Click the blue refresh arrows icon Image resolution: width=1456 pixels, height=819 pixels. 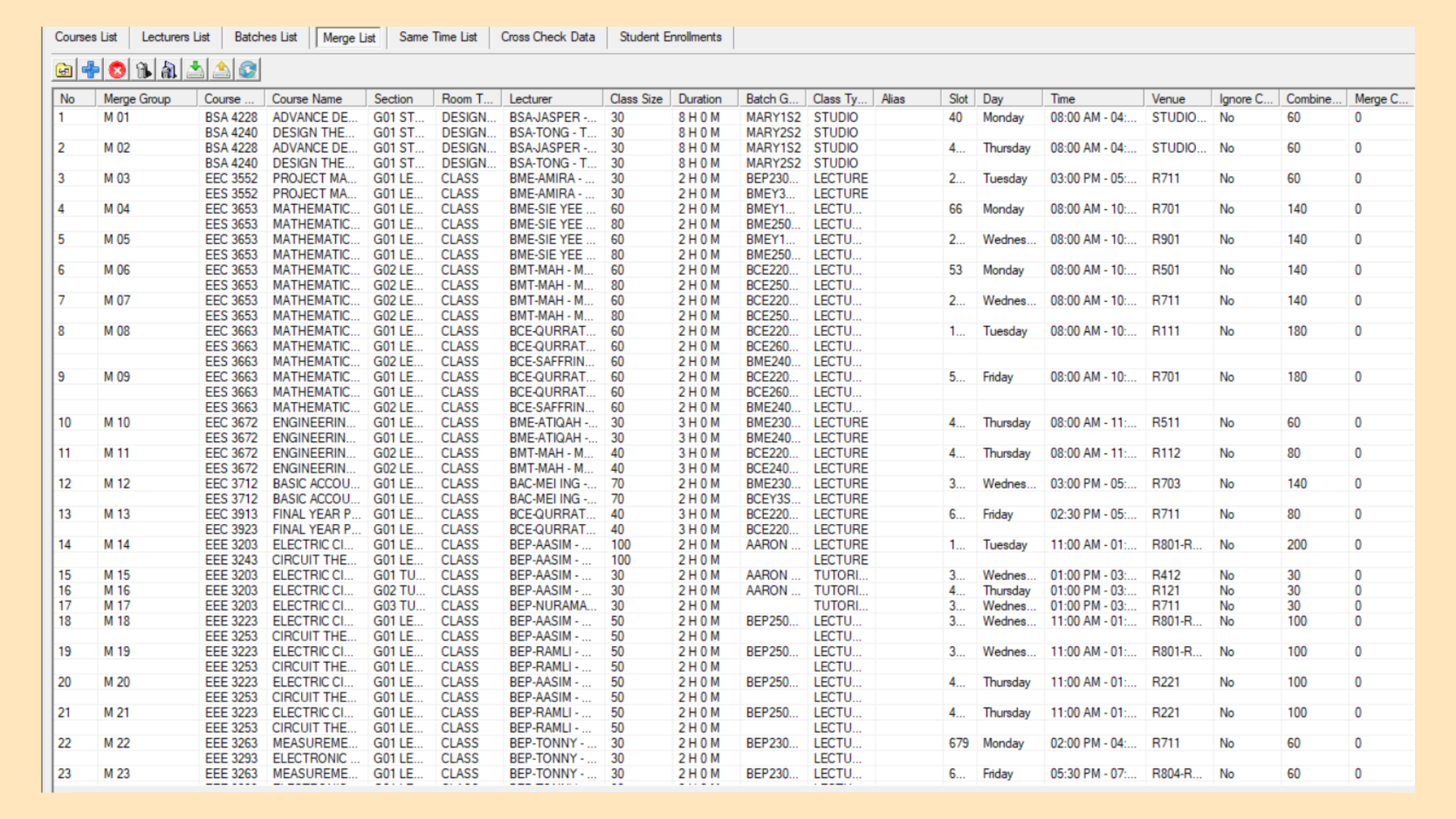pos(248,71)
